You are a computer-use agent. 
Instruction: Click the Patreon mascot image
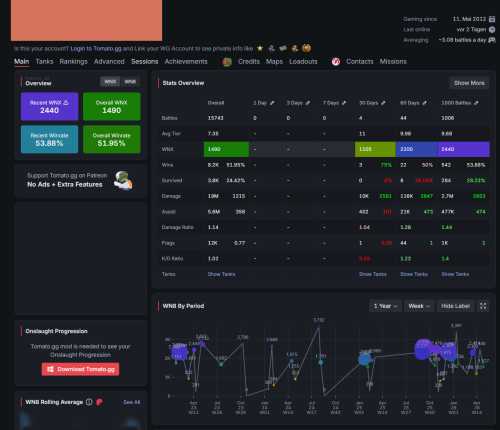(123, 180)
